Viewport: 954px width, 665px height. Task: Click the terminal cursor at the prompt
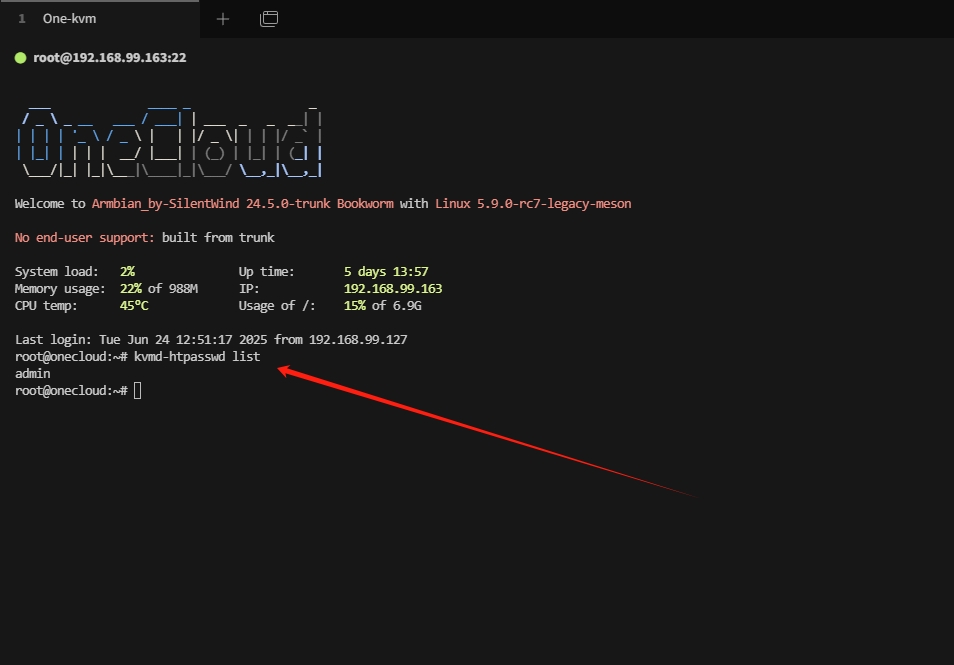coord(138,391)
